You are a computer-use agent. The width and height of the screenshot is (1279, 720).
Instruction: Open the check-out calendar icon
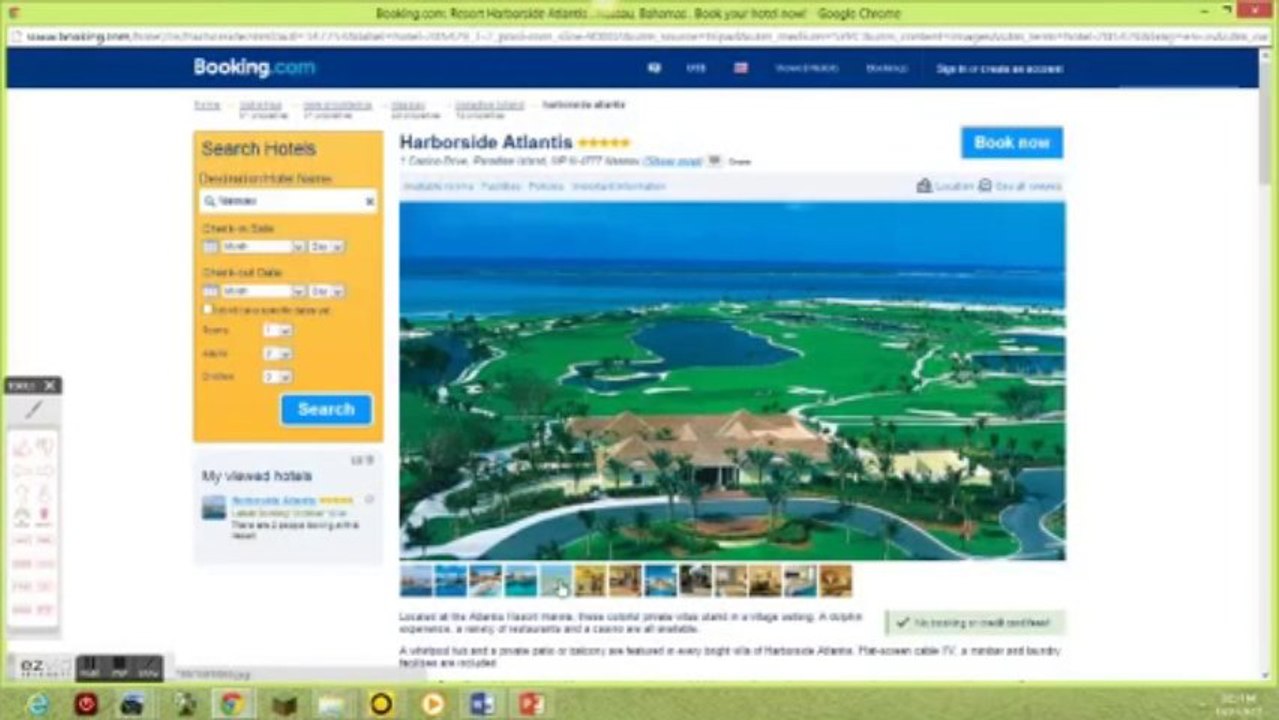210,291
